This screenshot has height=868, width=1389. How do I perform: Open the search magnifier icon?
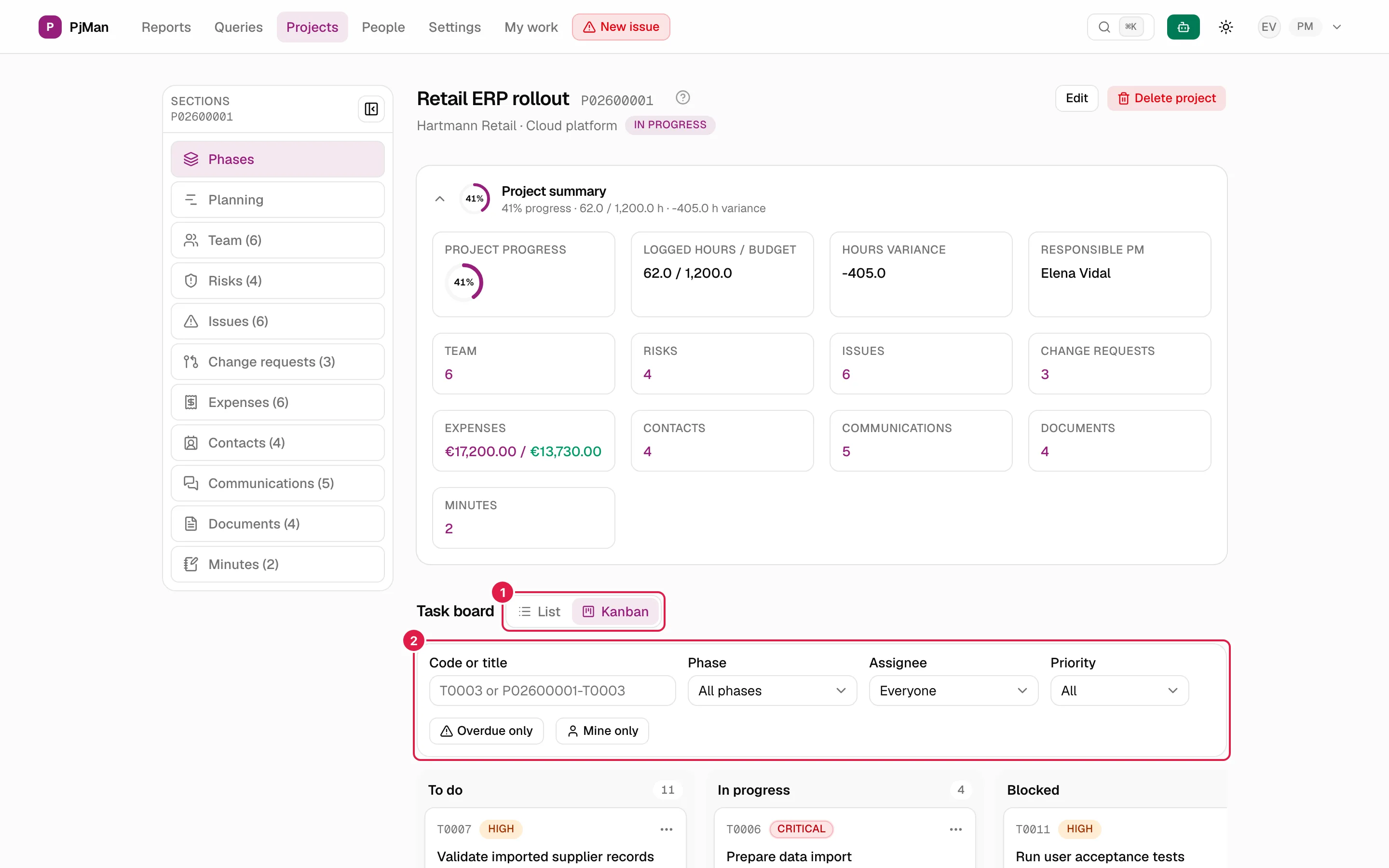1104,27
